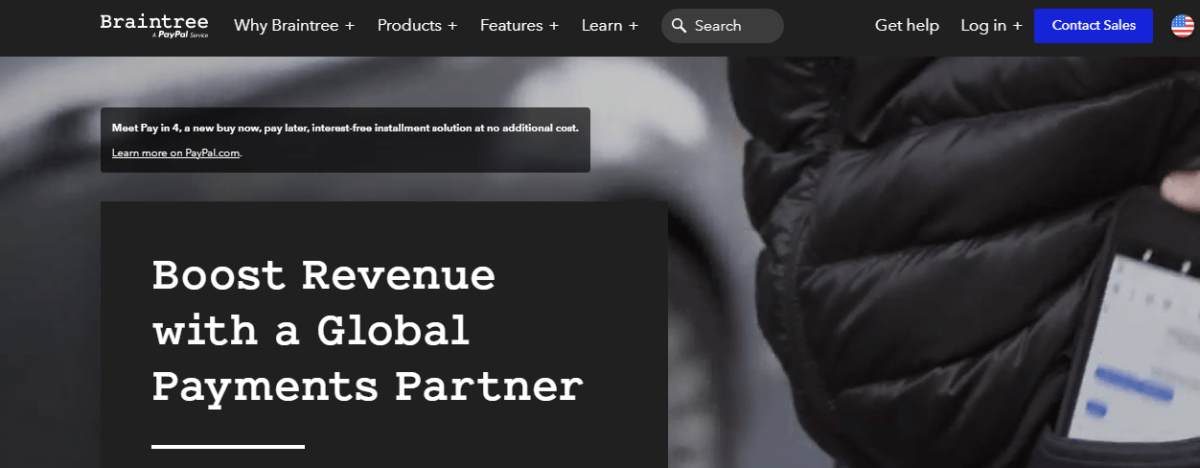Click the Pay in 4 announcement banner

point(345,140)
